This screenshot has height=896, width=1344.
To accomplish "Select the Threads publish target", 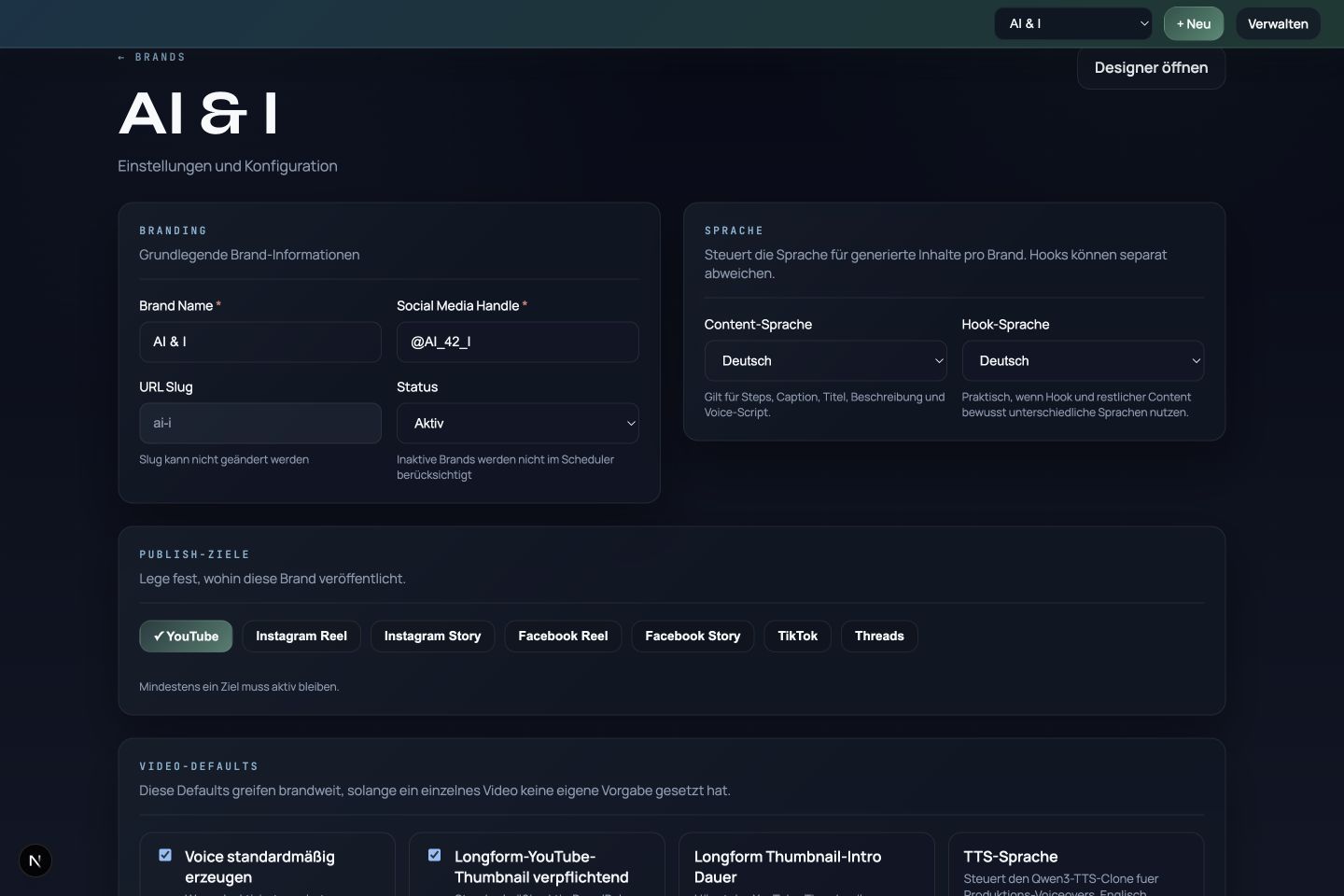I will (879, 636).
